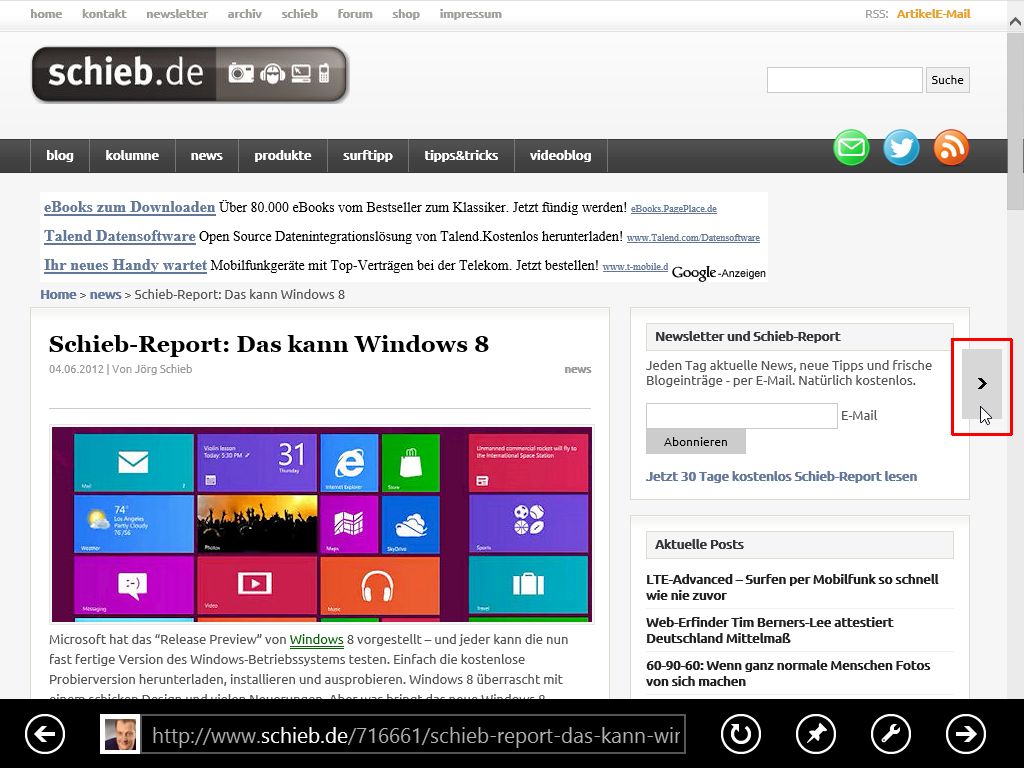Open the shop link in top menu
This screenshot has height=768, width=1024.
[x=406, y=14]
